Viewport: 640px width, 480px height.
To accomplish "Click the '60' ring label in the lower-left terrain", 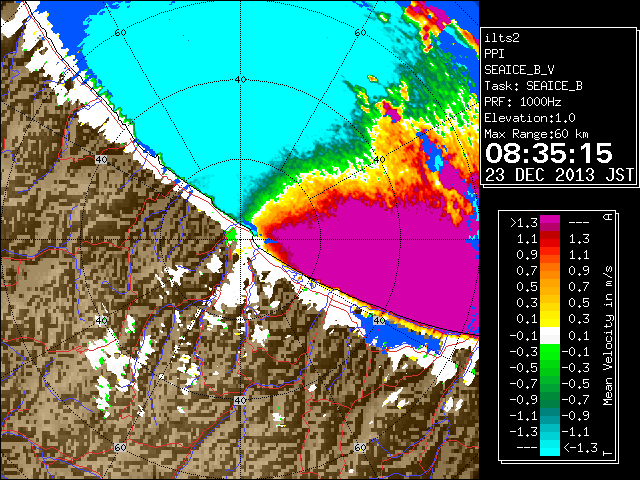I will [120, 447].
